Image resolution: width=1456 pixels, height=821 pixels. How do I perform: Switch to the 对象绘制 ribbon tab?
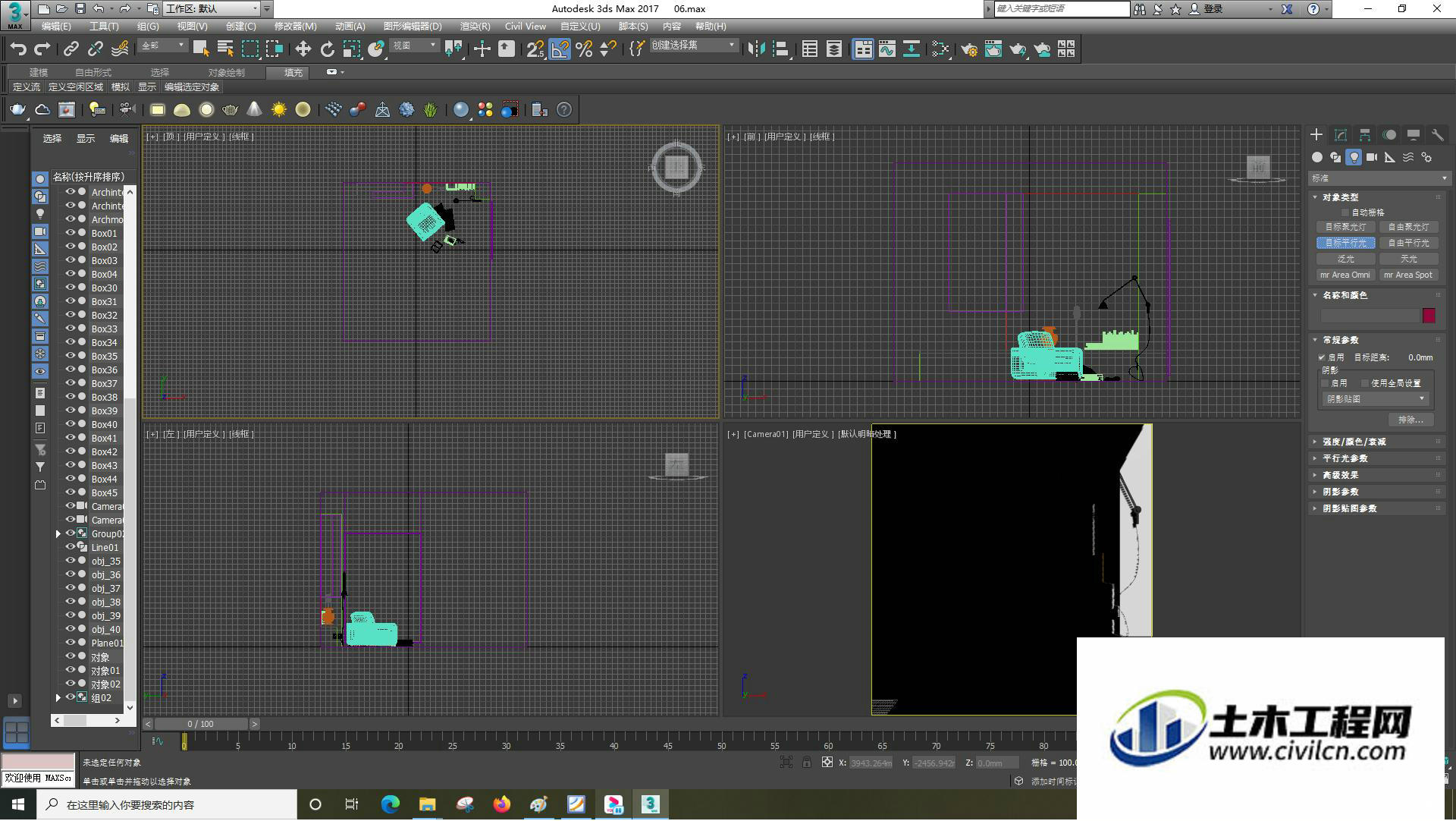coord(226,73)
